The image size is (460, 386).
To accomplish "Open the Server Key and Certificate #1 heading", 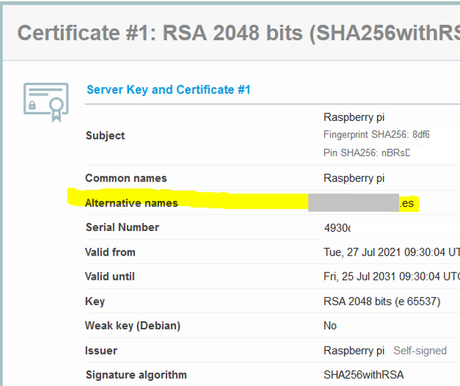I will 168,90.
